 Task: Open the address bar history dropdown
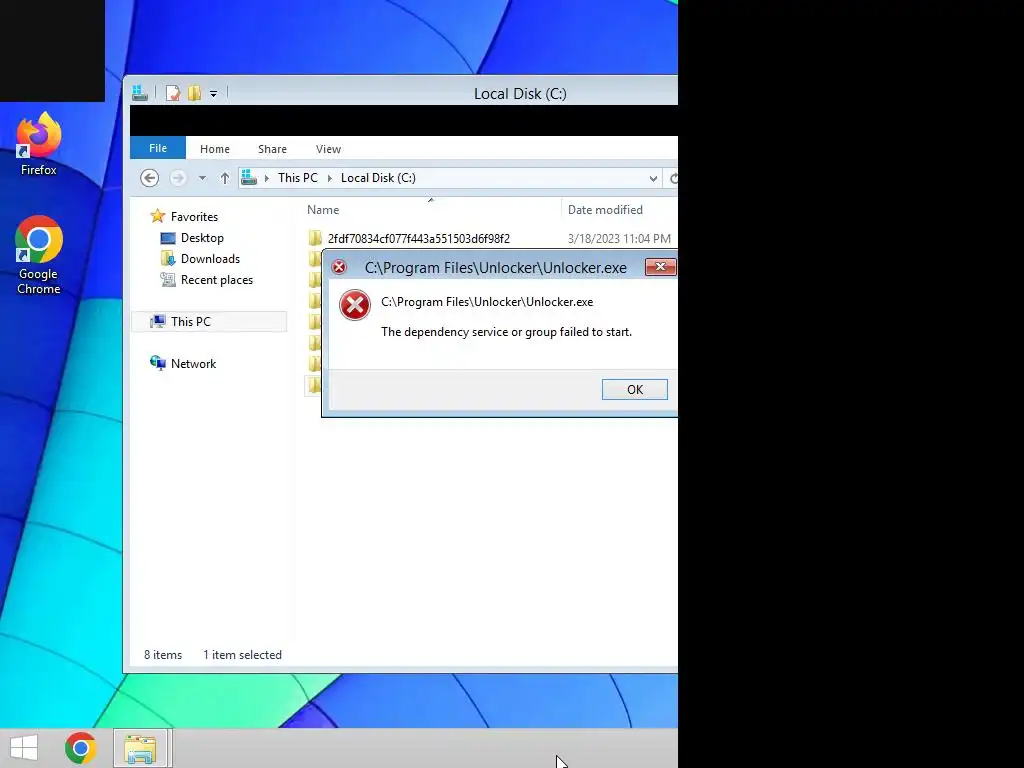(652, 178)
